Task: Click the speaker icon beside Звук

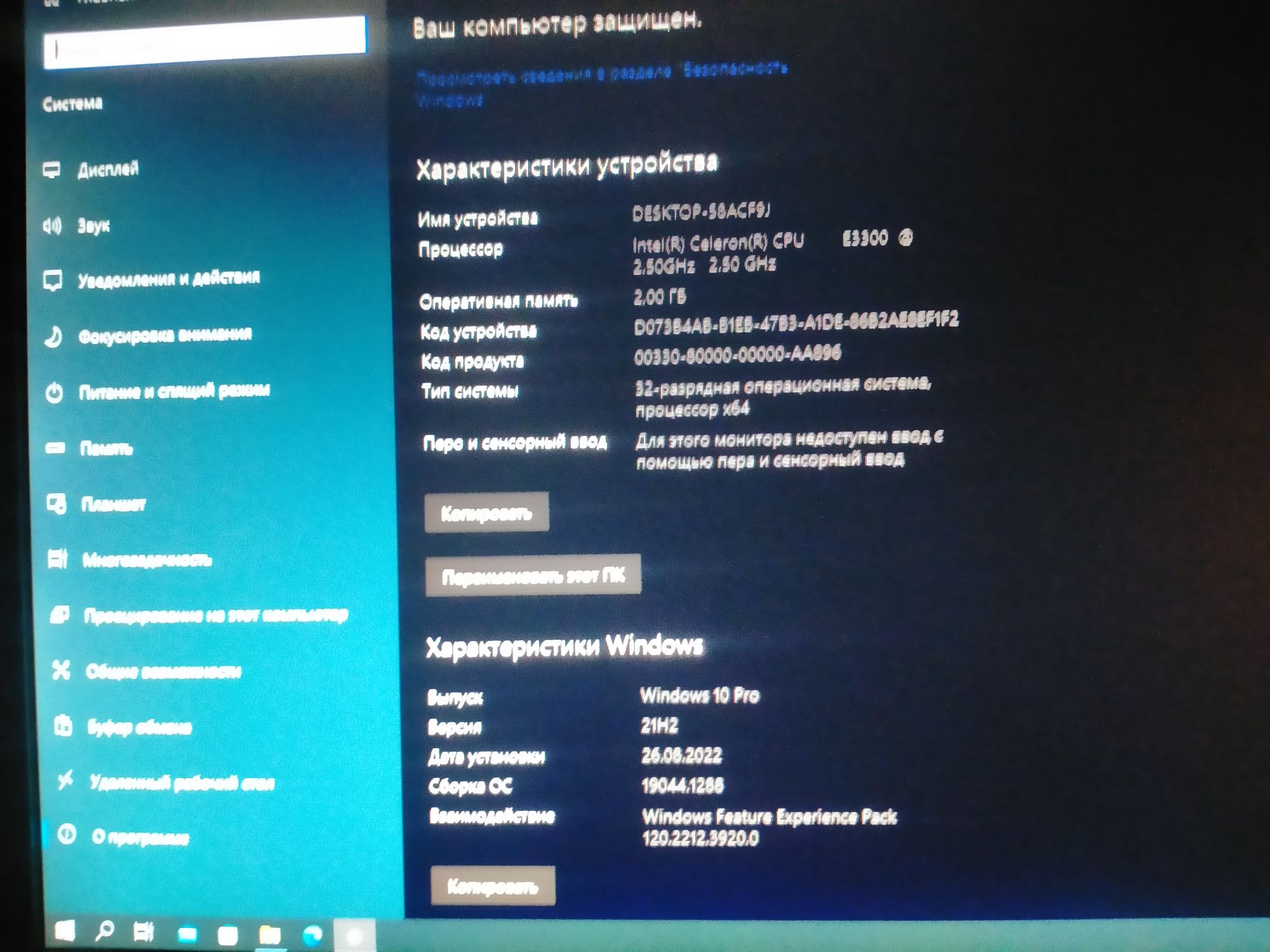Action: [x=51, y=225]
